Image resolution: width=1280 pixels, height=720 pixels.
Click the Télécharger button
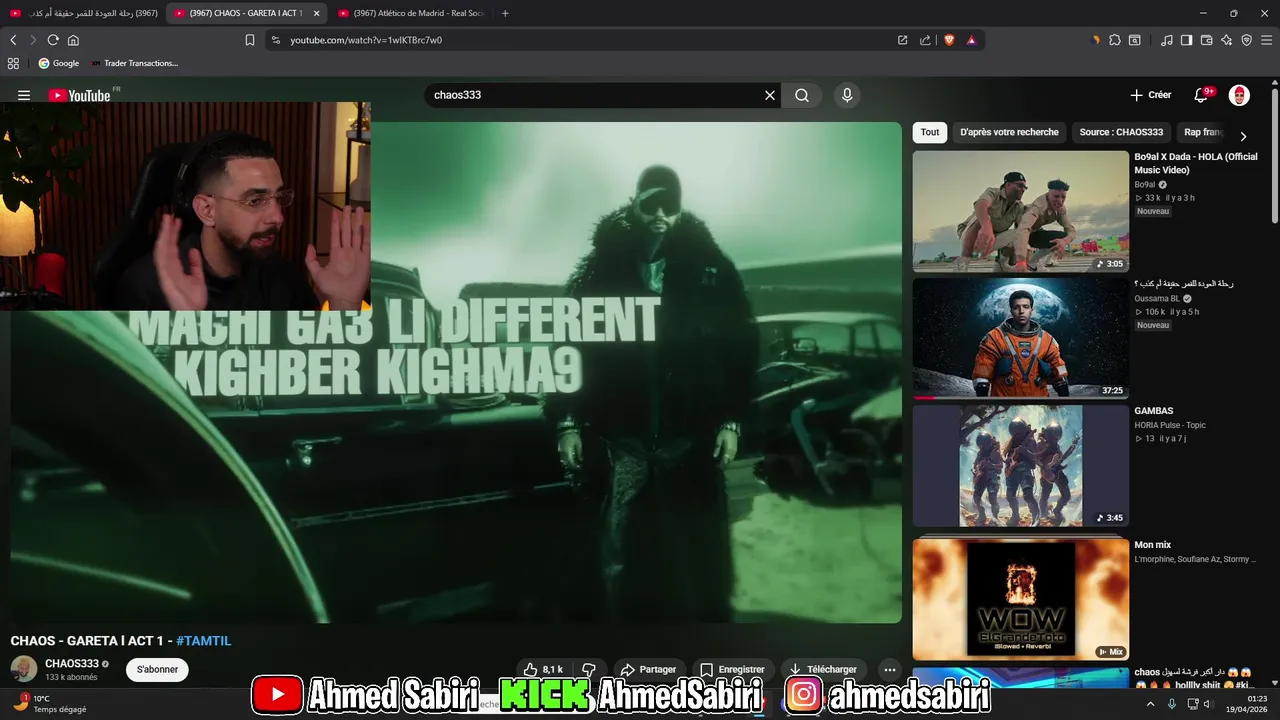pyautogui.click(x=823, y=669)
